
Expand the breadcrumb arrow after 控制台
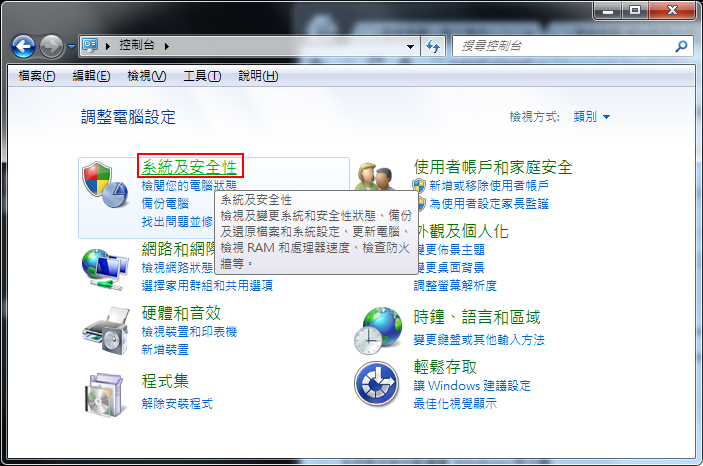166,46
